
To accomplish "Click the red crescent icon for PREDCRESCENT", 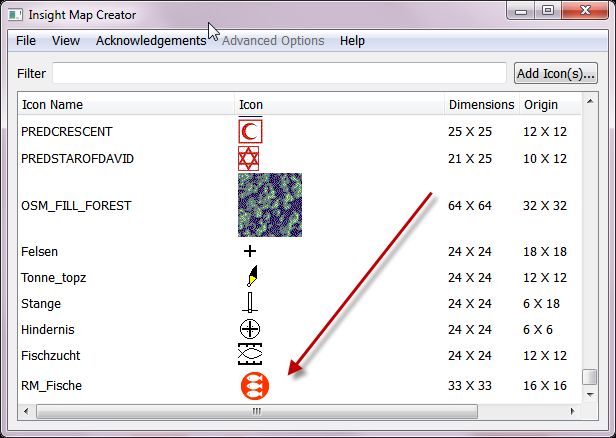I will [x=249, y=131].
